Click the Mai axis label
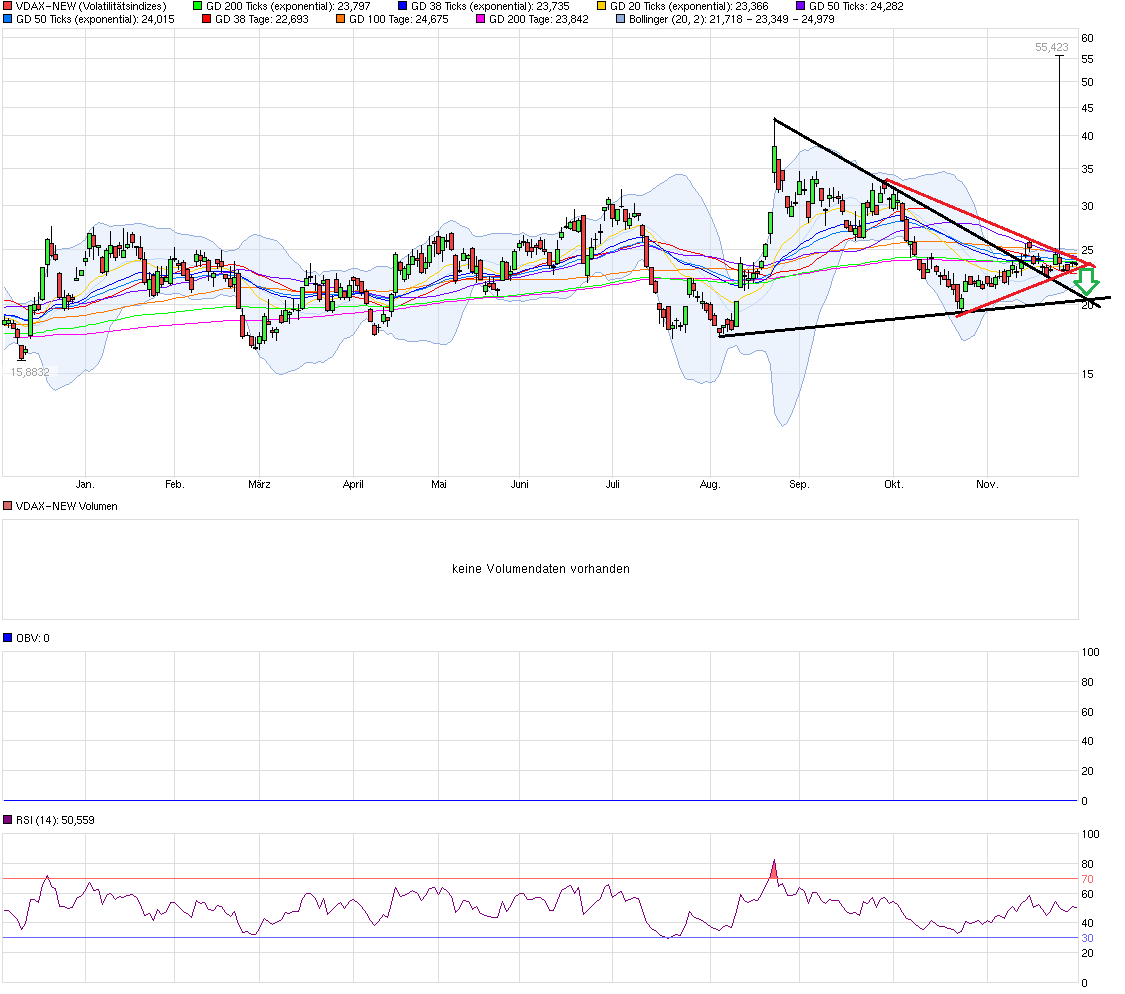This screenshot has height=994, width=1125. point(439,484)
